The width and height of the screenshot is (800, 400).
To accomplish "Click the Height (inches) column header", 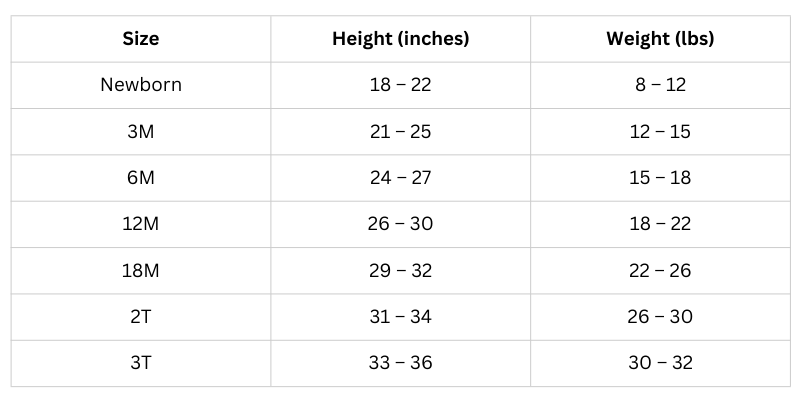I will coord(400,40).
